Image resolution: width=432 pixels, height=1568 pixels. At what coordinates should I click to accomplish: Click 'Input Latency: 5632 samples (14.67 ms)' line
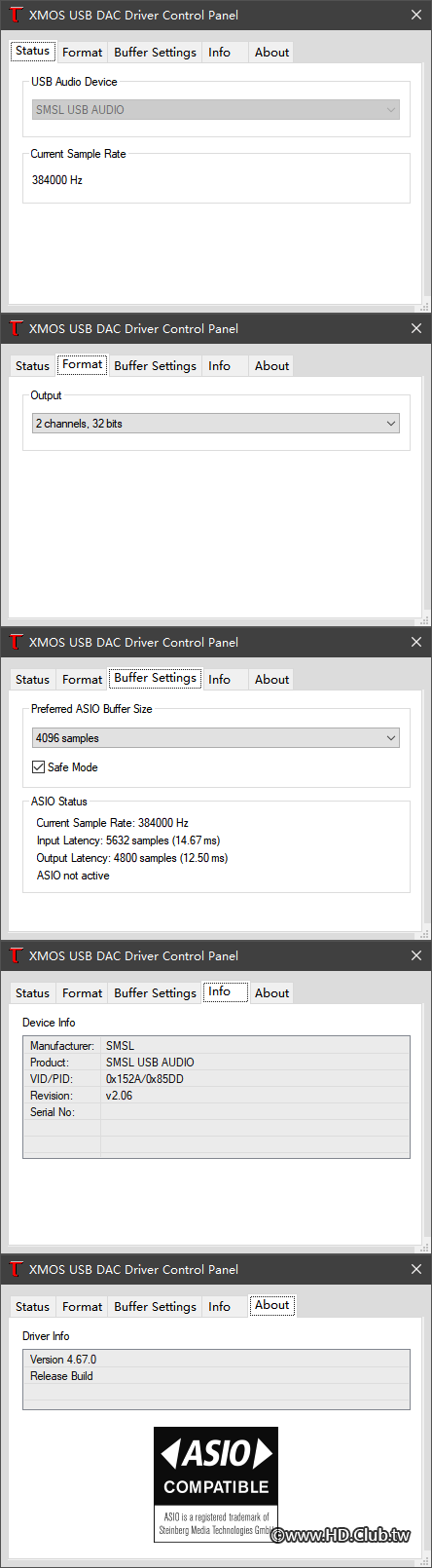coord(128,840)
